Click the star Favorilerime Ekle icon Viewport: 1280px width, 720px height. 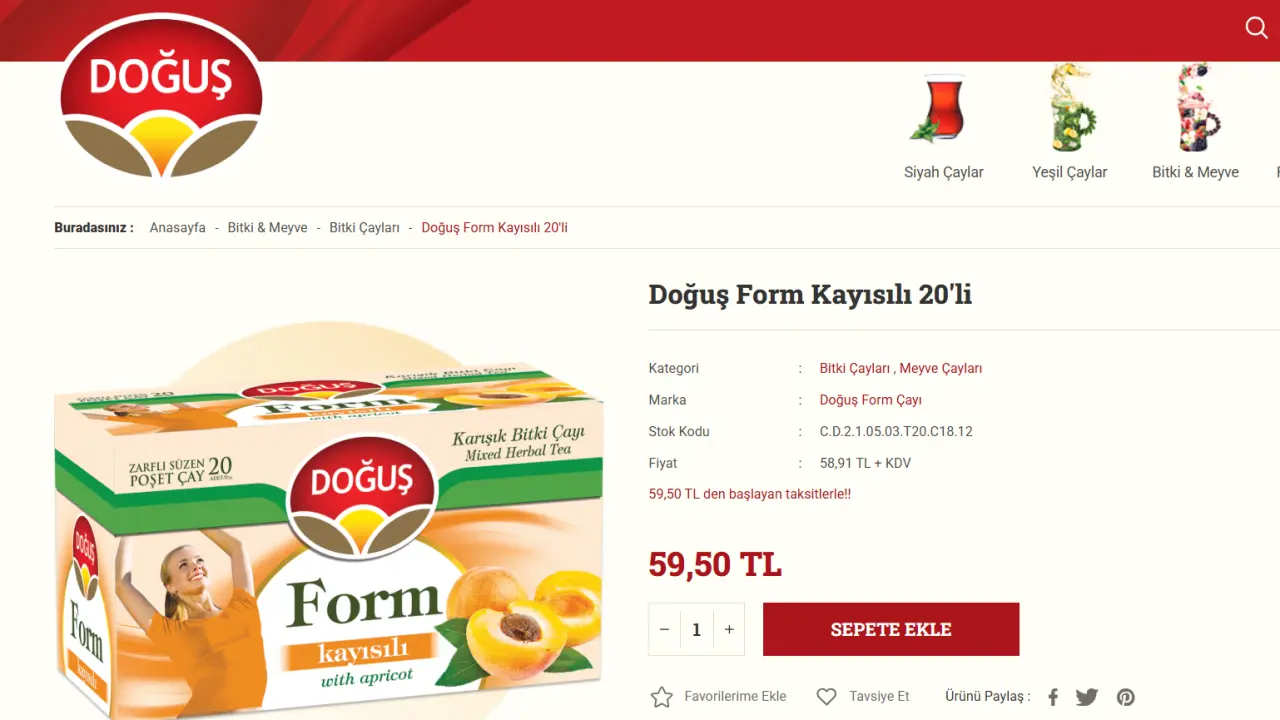662,697
